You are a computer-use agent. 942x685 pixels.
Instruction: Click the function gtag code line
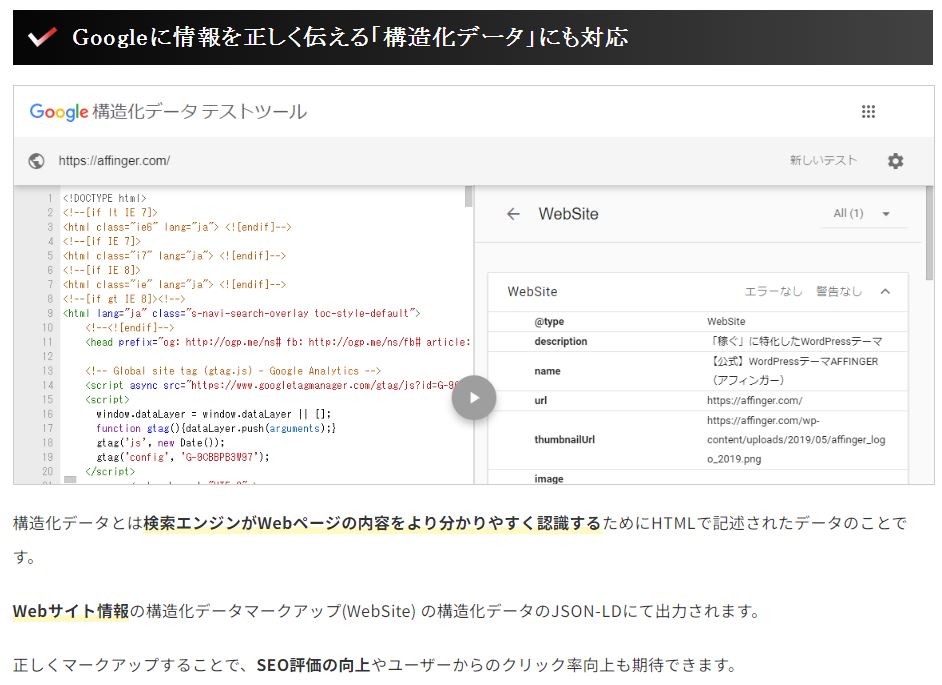(x=216, y=429)
